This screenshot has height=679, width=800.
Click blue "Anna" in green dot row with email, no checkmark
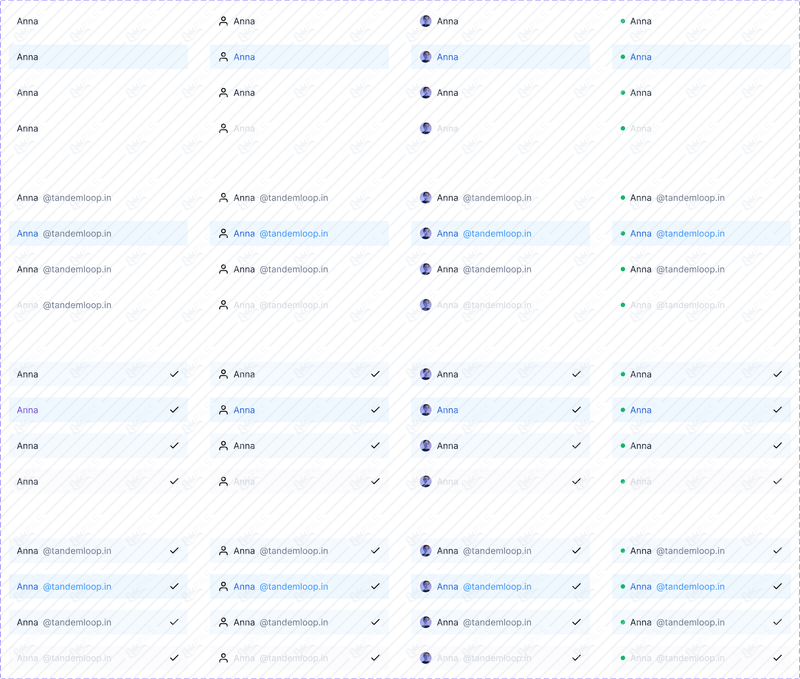tap(641, 234)
